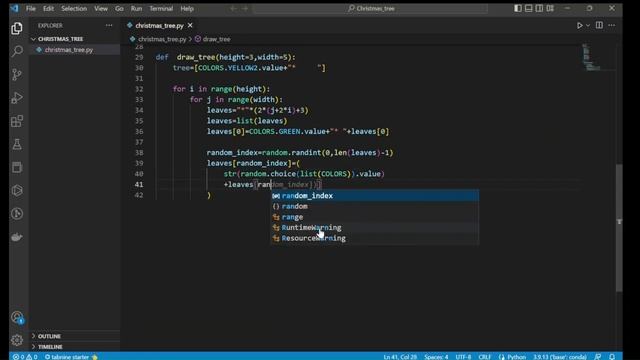This screenshot has height=360, width=640.
Task: Click line number 38 in the gutter
Action: 139,153
